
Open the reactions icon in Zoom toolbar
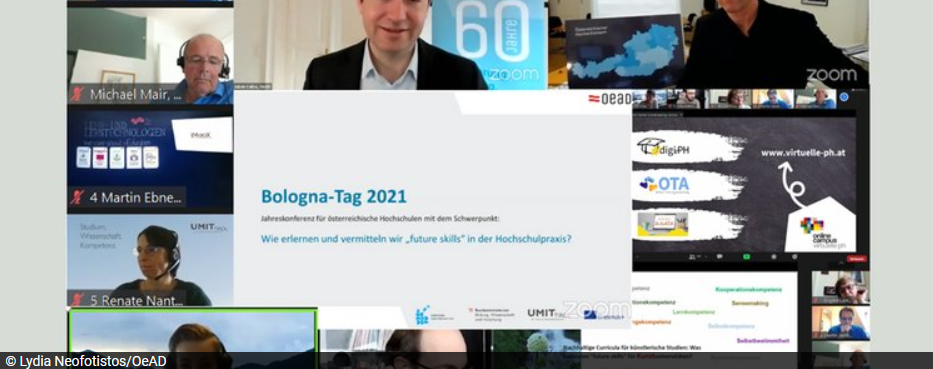tap(794, 257)
